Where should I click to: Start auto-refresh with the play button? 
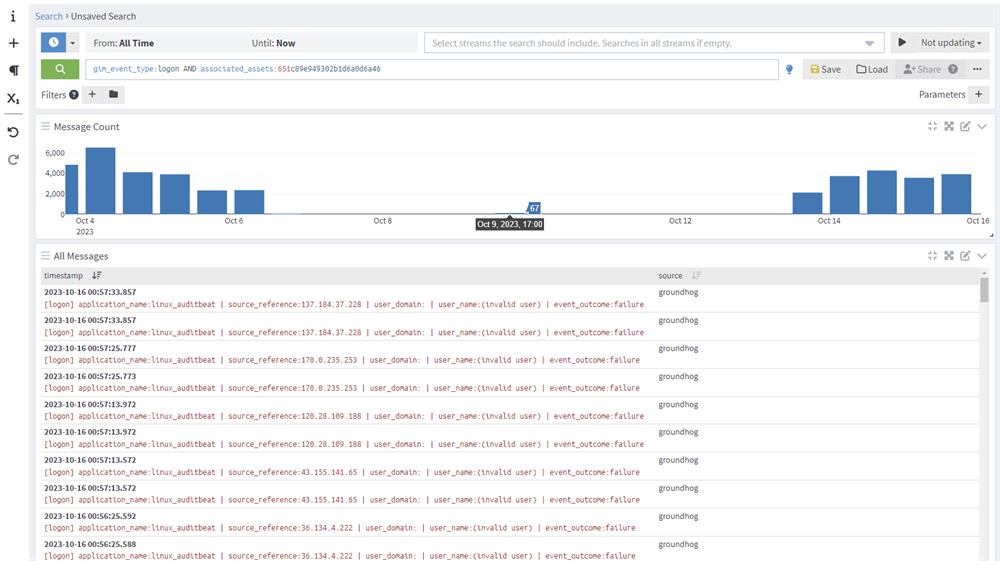pyautogui.click(x=902, y=43)
